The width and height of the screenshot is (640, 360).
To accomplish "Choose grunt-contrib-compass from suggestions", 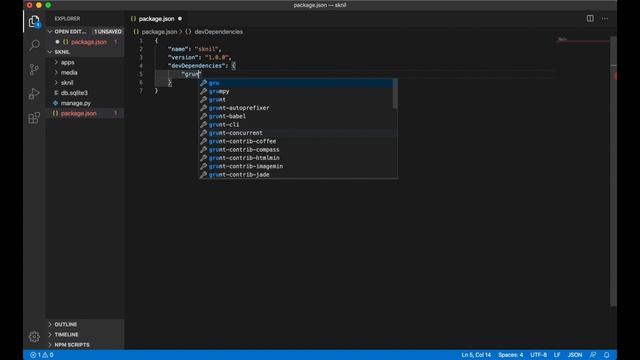I will (296, 150).
